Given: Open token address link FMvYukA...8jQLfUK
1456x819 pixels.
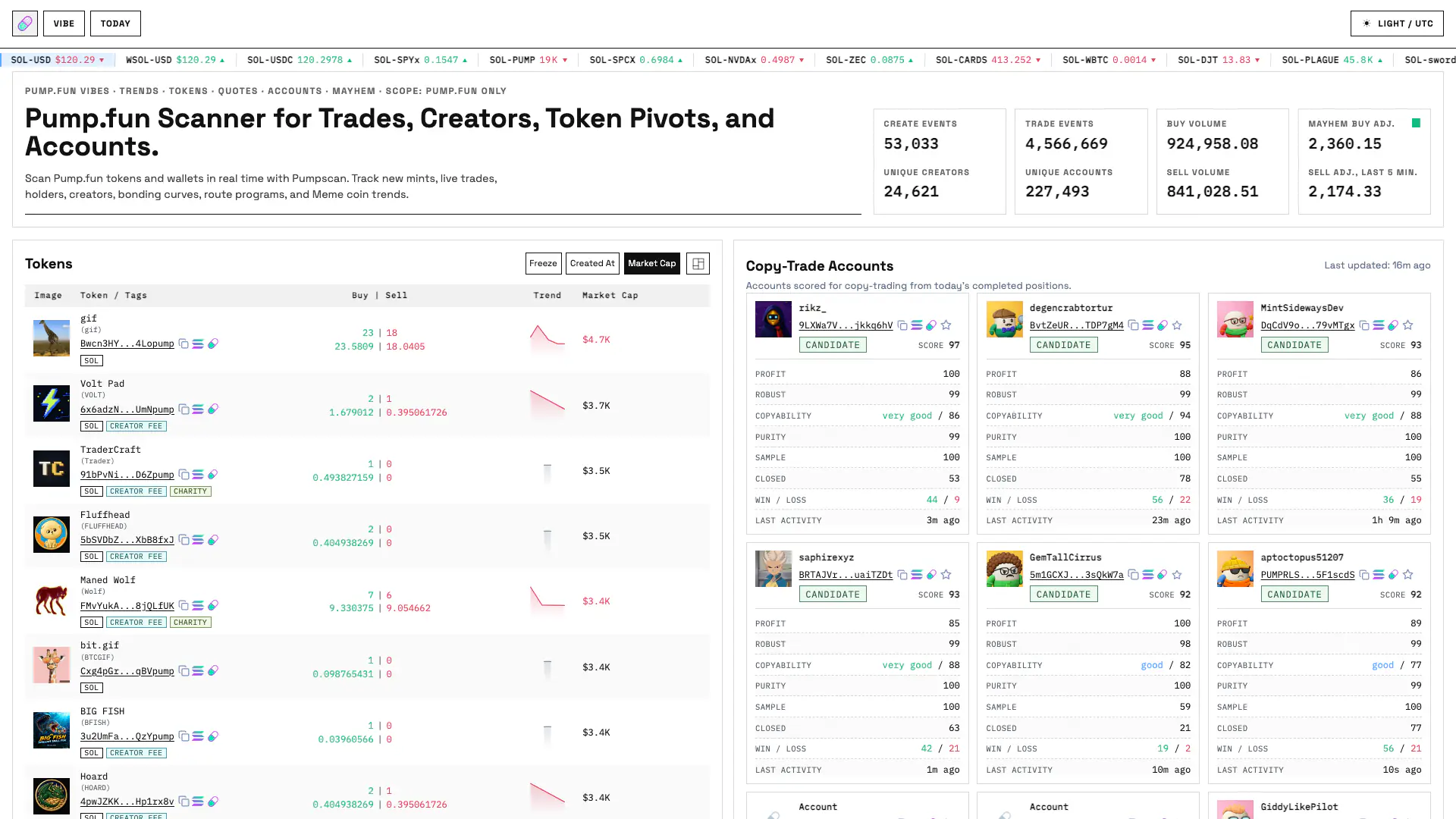Looking at the screenshot, I should tap(127, 606).
